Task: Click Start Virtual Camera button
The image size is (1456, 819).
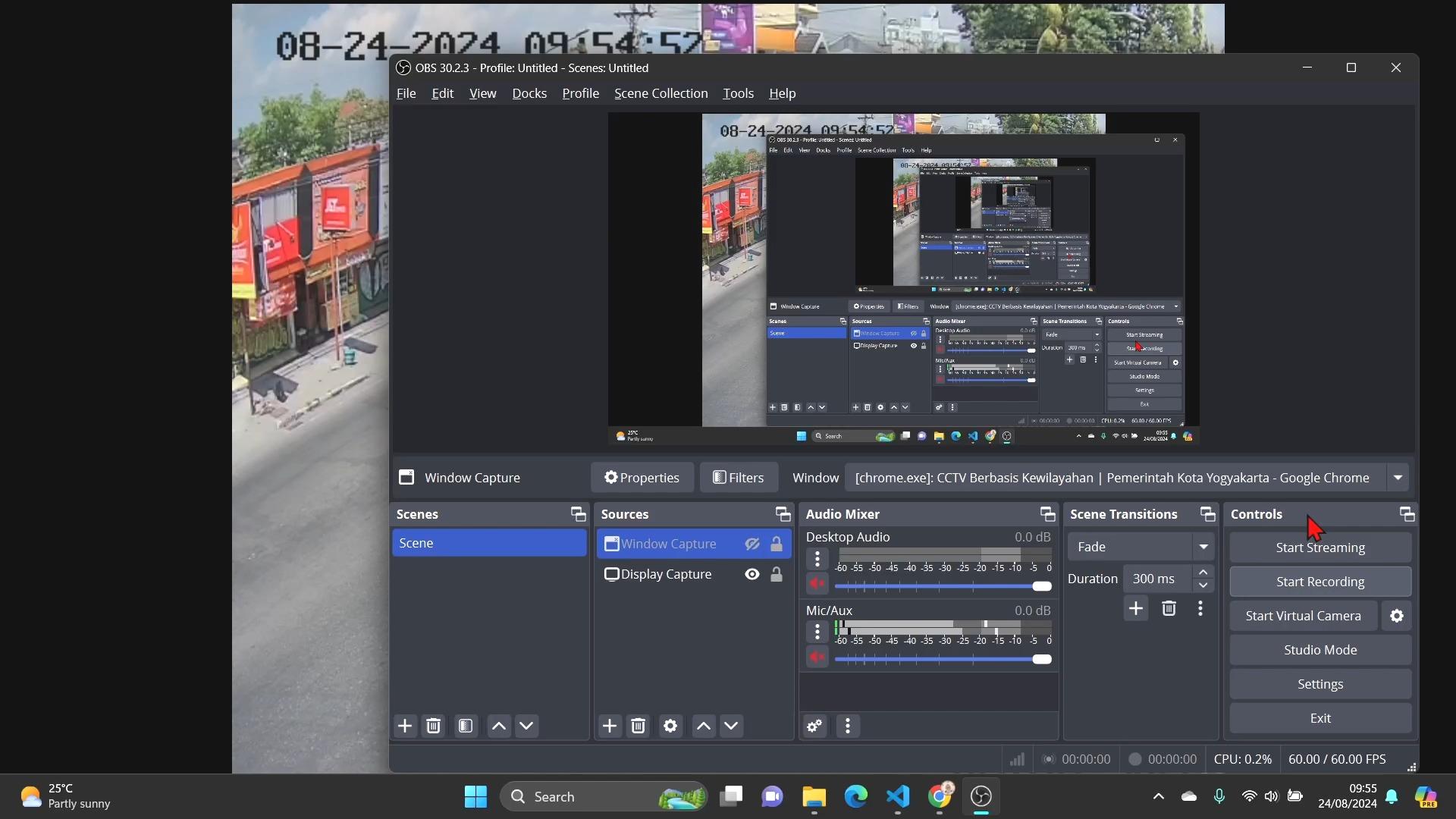Action: (x=1304, y=616)
